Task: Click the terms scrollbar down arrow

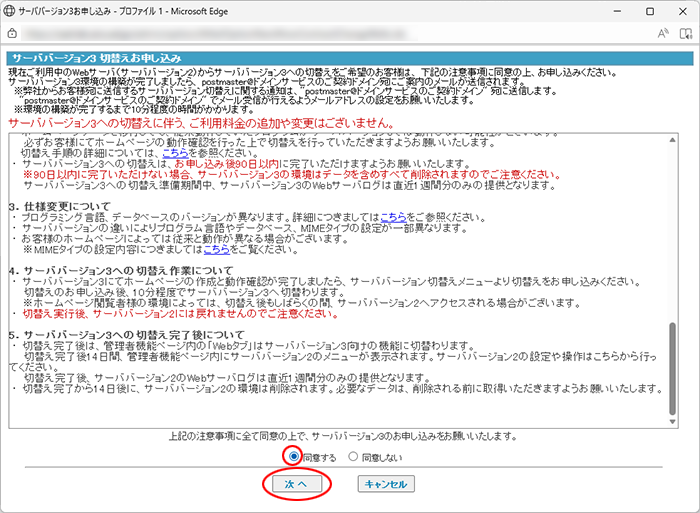Action: point(672,419)
